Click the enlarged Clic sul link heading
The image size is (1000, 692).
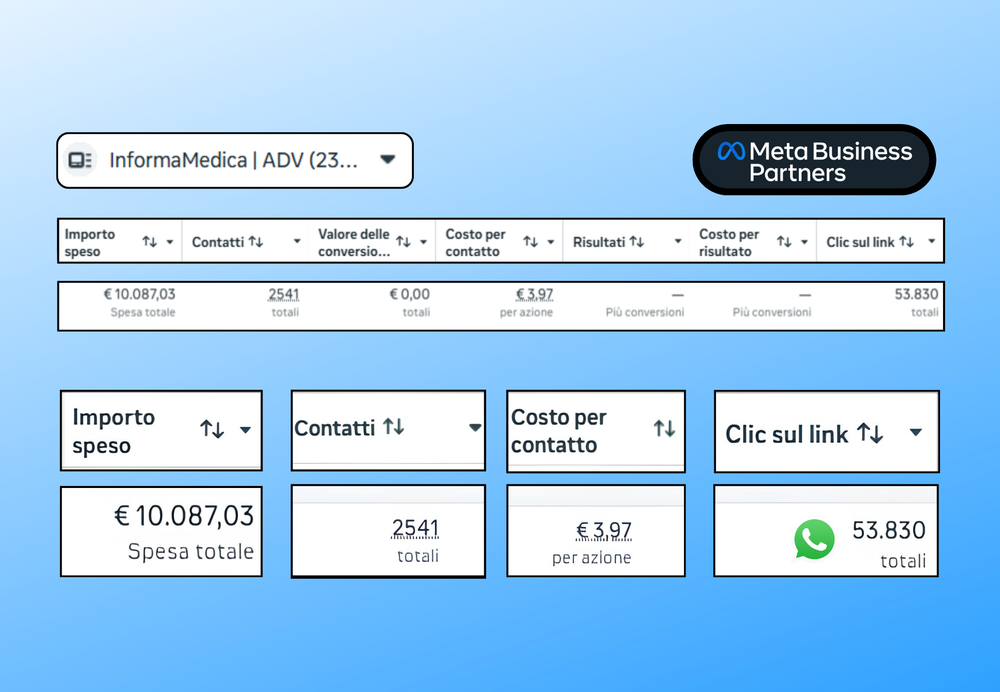tap(787, 434)
